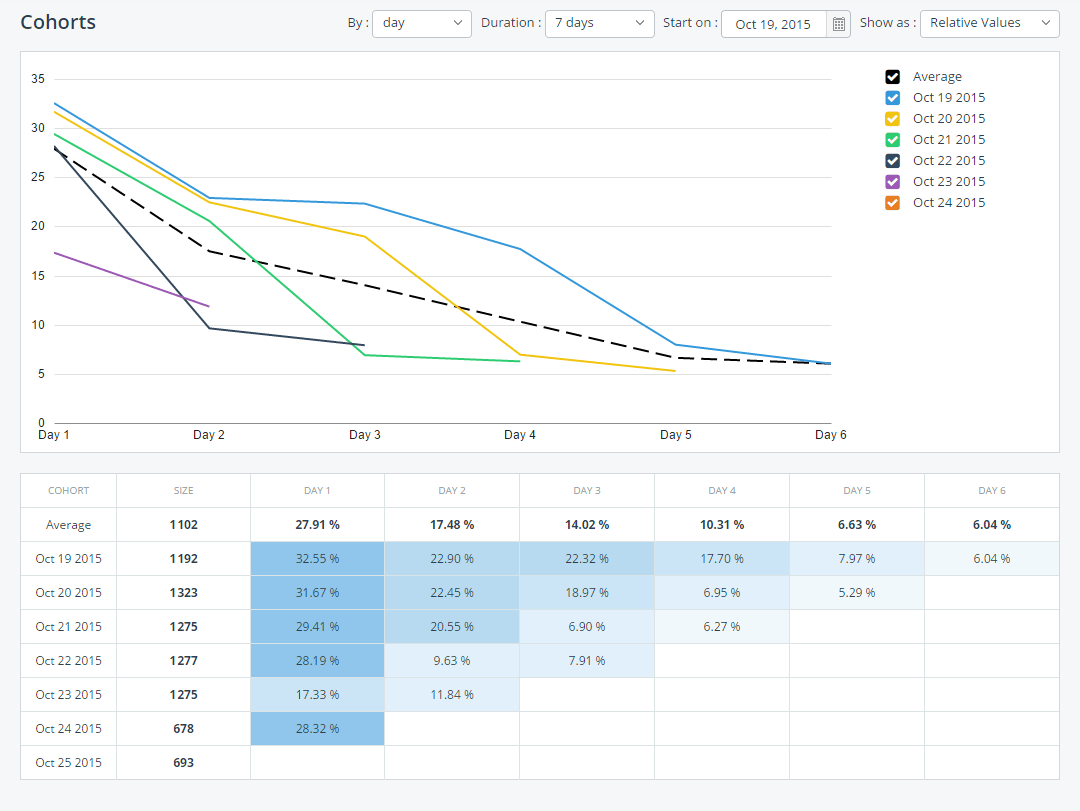The width and height of the screenshot is (1080, 811).
Task: Open the calendar date picker icon
Action: pos(838,23)
